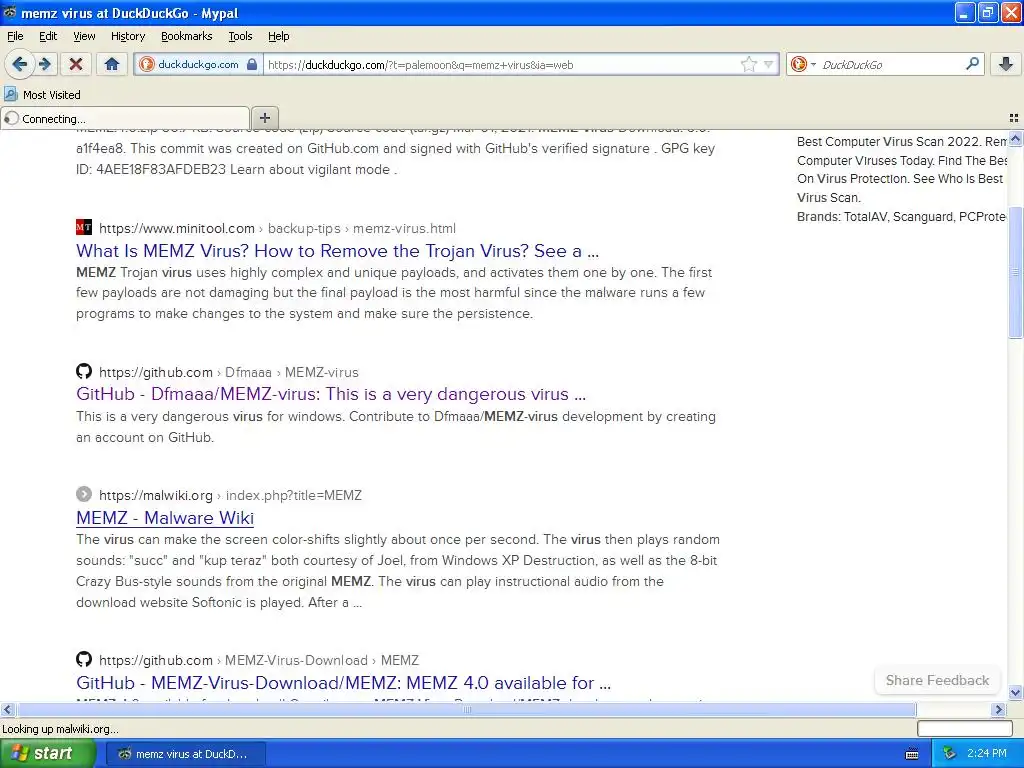Go forward with the Forward arrow button
The width and height of the screenshot is (1024, 768).
click(45, 64)
